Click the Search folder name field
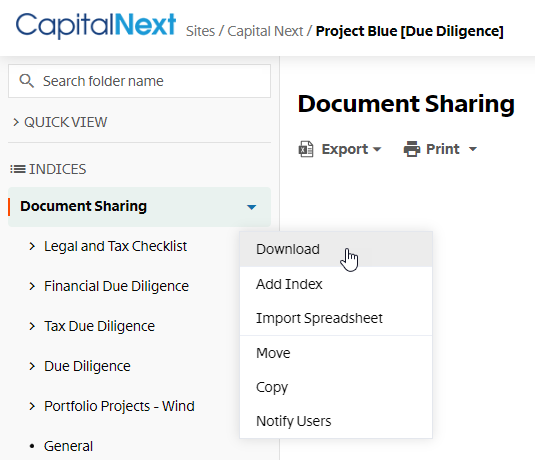Screen dimensions: 535x460 139,81
